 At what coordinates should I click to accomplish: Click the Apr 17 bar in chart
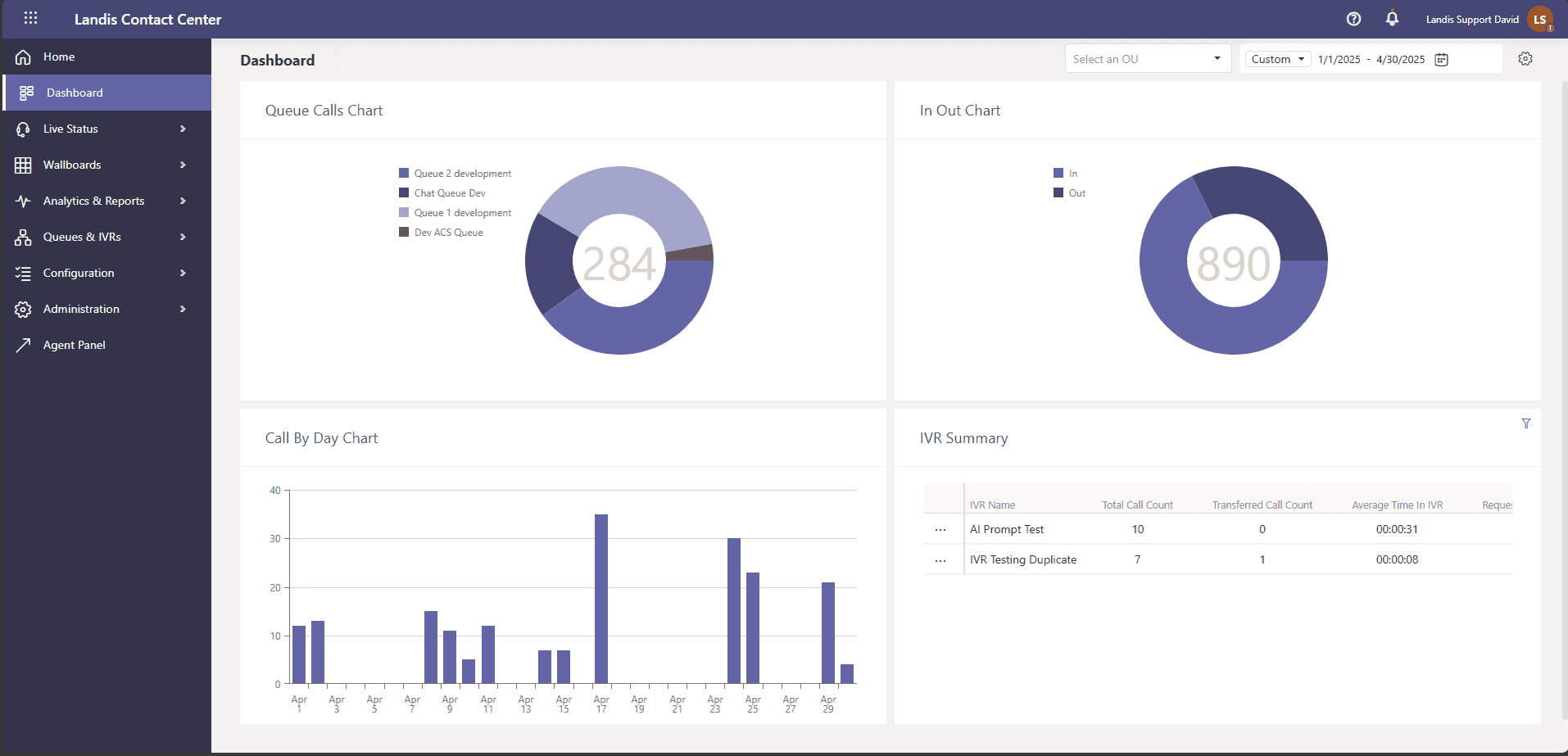coord(601,599)
